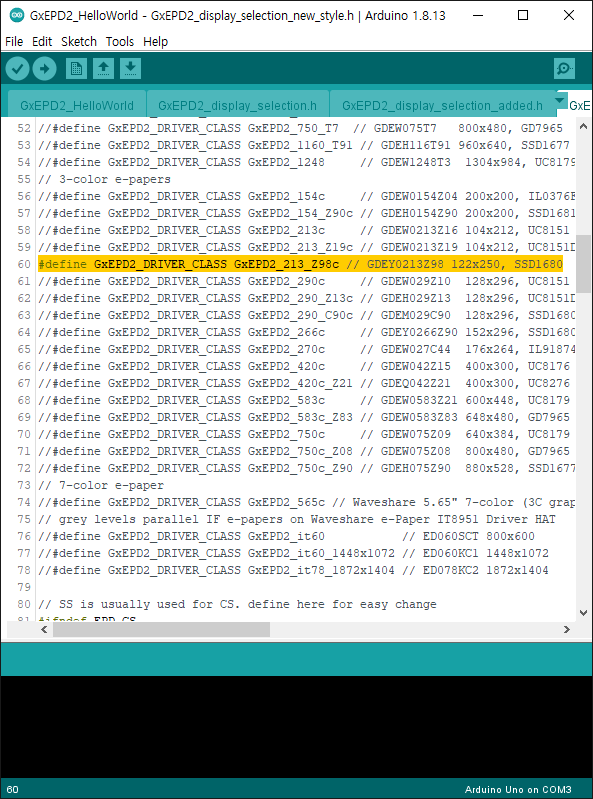Screen dimensions: 593x799
Task: Click the vertical scrollbar up arrow
Action: (584, 126)
